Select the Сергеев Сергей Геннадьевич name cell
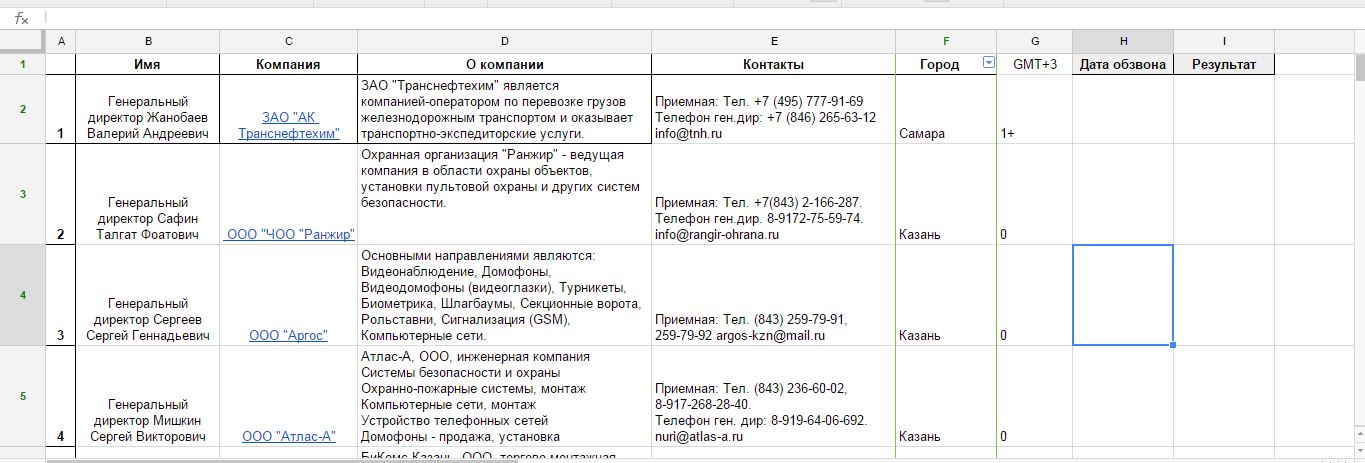Viewport: 1365px width, 463px height. (x=148, y=295)
